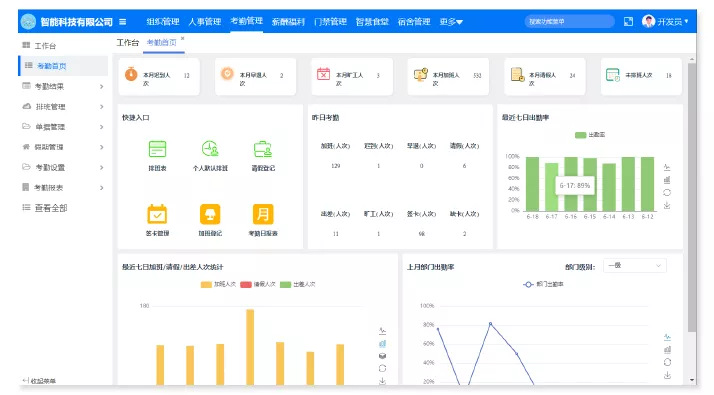Stack series in overtime/leave statistics chart

382,356
